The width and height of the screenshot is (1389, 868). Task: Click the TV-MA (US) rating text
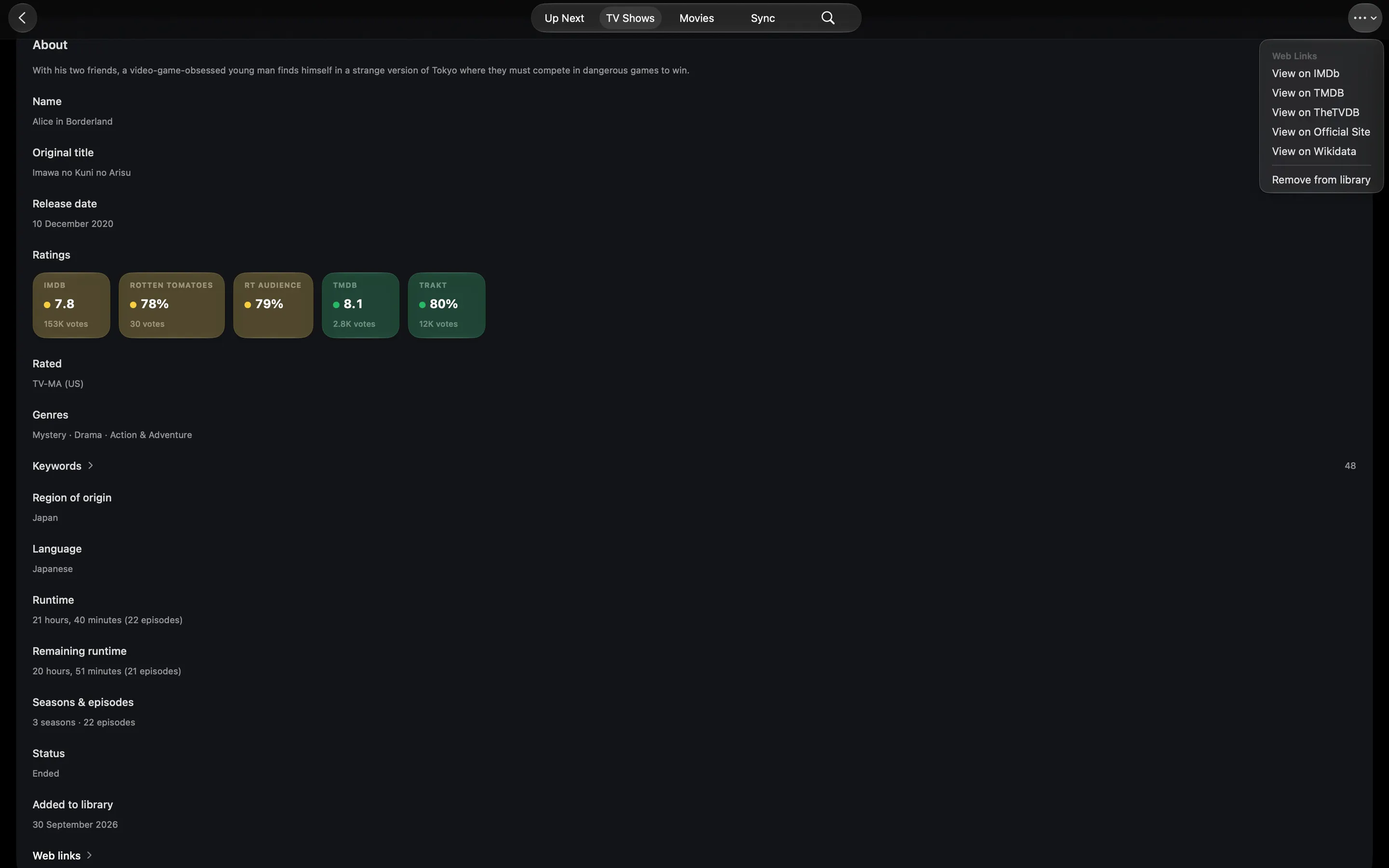58,384
